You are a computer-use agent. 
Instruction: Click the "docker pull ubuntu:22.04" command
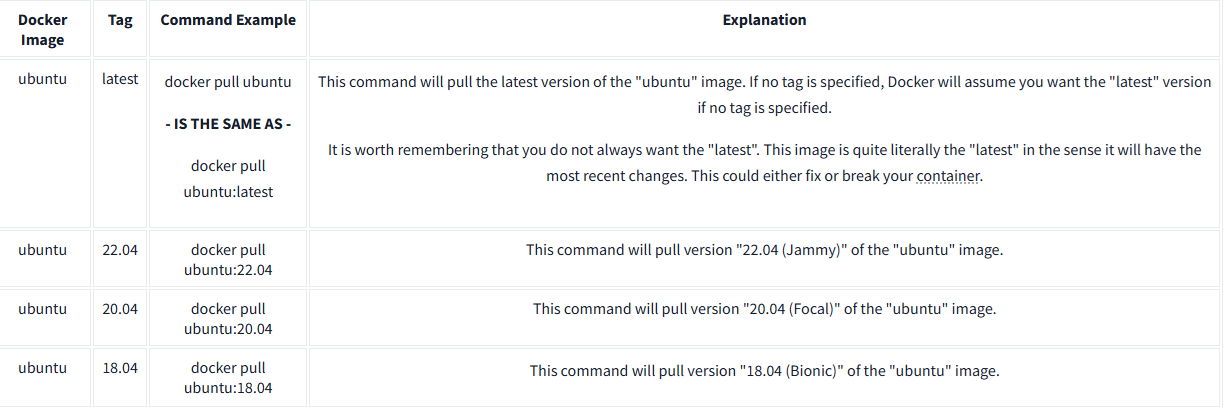228,259
